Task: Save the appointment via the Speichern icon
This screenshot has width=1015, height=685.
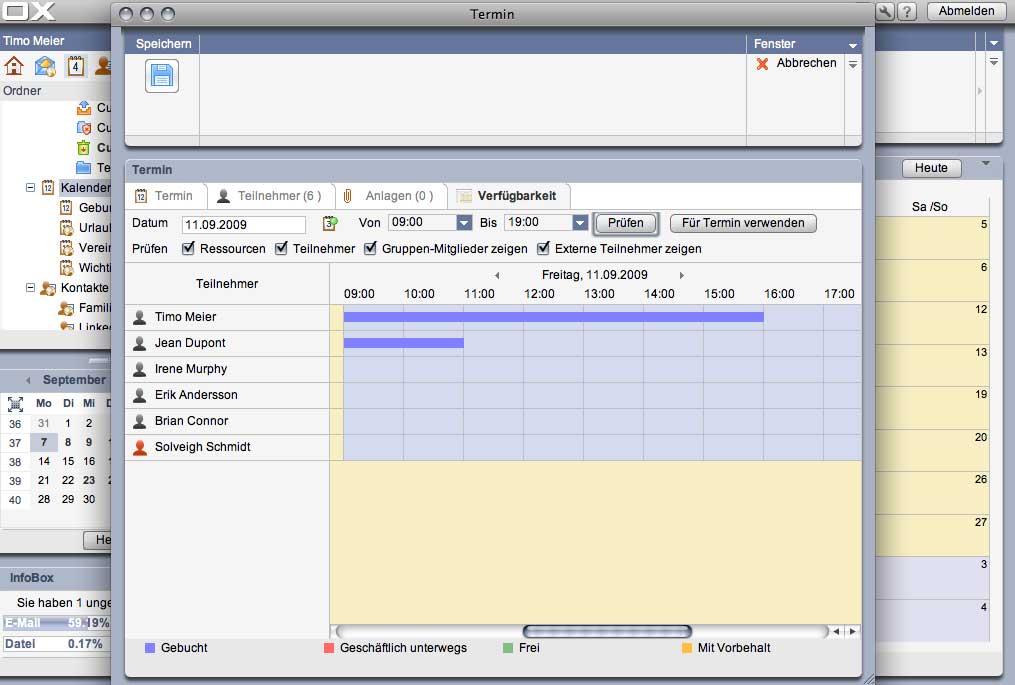Action: tap(160, 75)
